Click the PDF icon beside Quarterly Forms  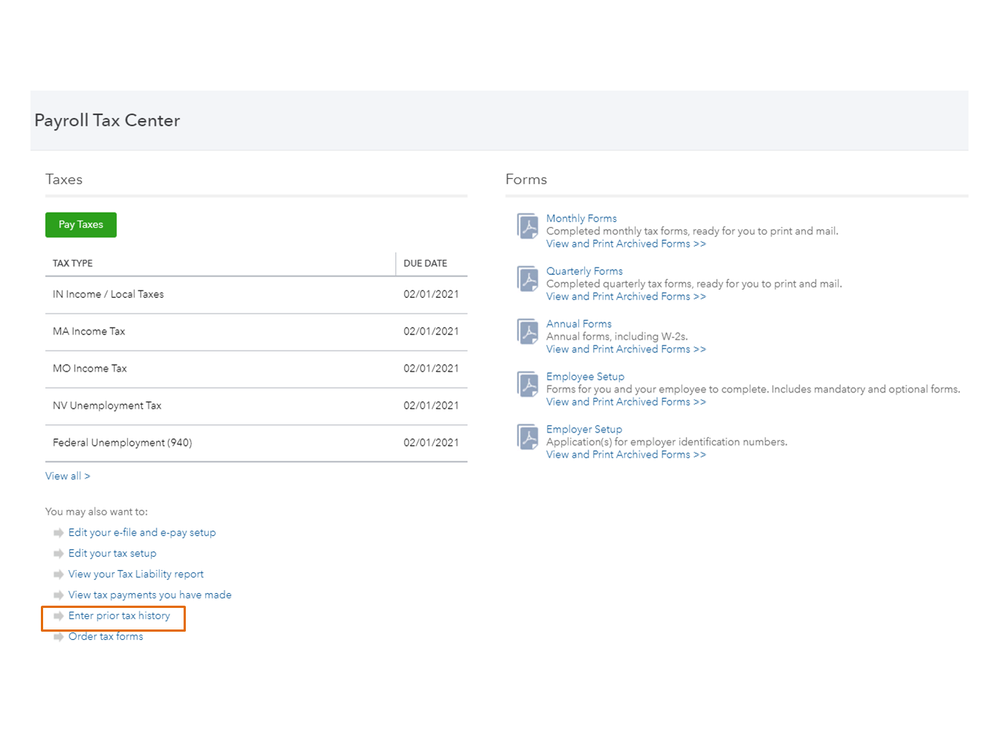pyautogui.click(x=527, y=279)
